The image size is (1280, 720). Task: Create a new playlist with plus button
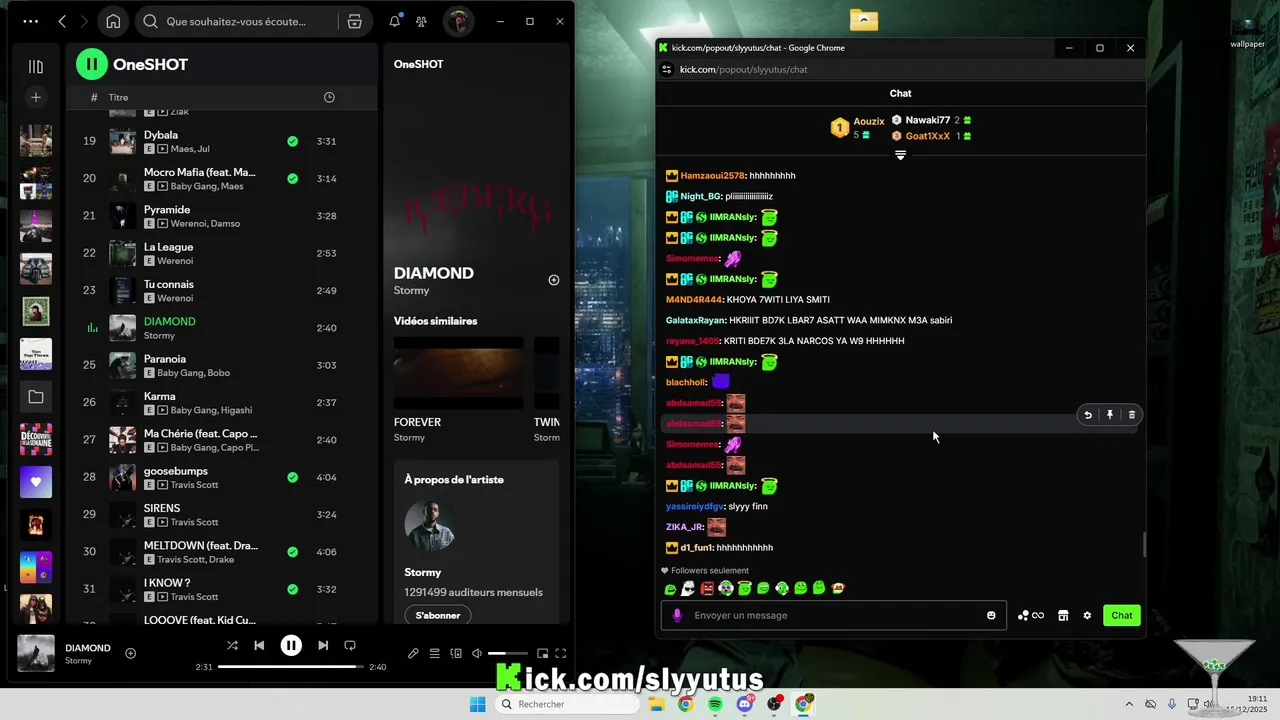pos(36,97)
